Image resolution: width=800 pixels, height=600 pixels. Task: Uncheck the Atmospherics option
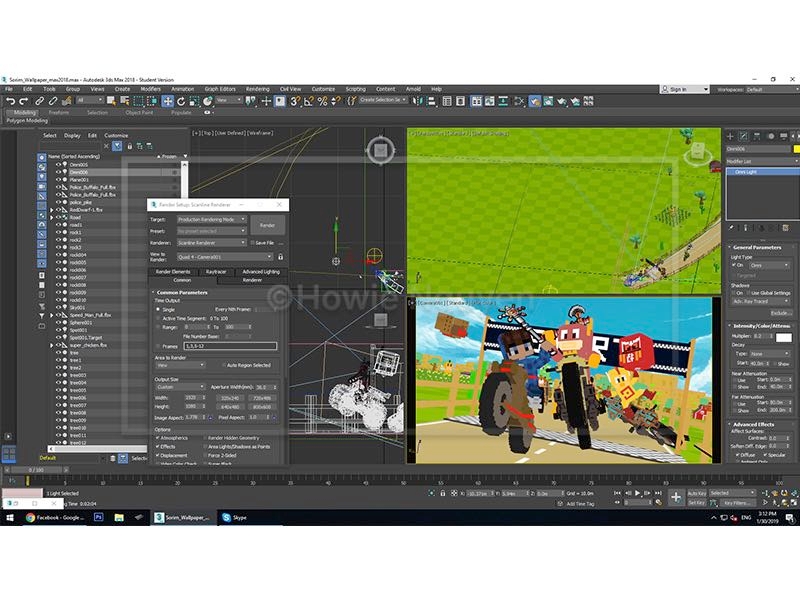pyautogui.click(x=157, y=437)
